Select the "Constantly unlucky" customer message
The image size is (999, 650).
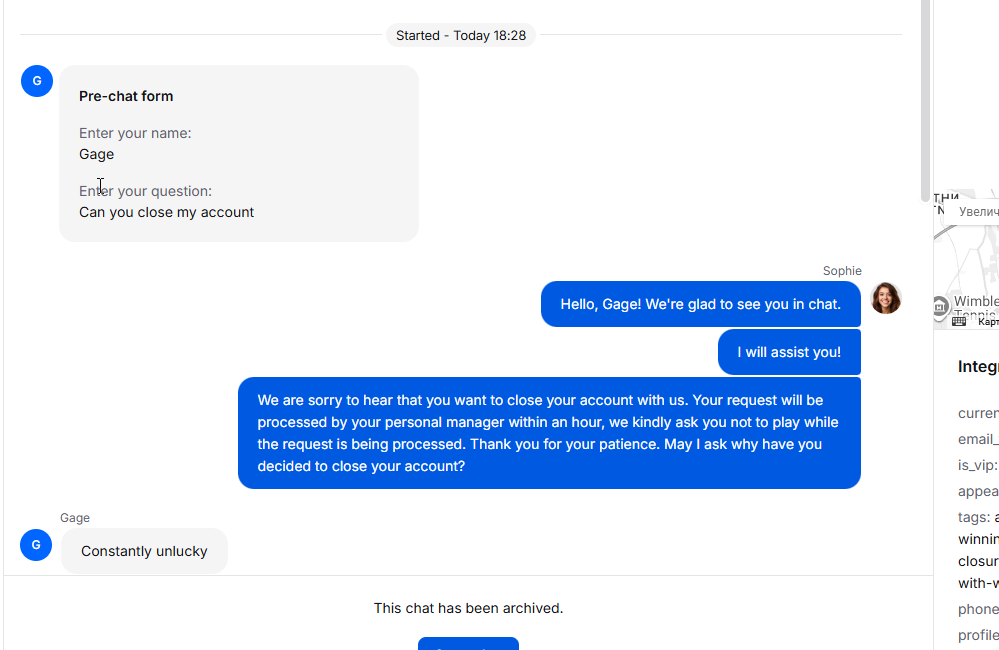coord(144,551)
